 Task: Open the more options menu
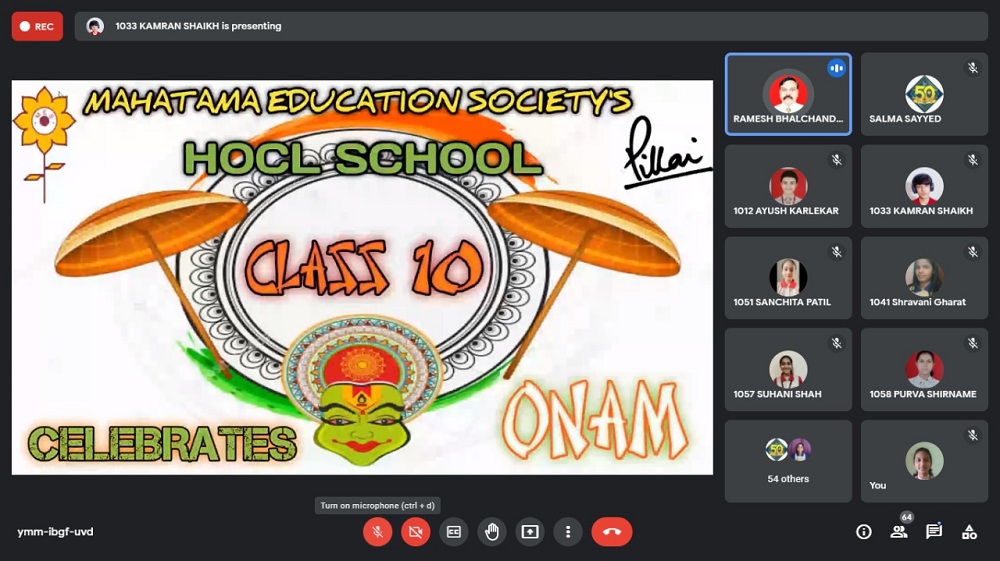pos(568,532)
